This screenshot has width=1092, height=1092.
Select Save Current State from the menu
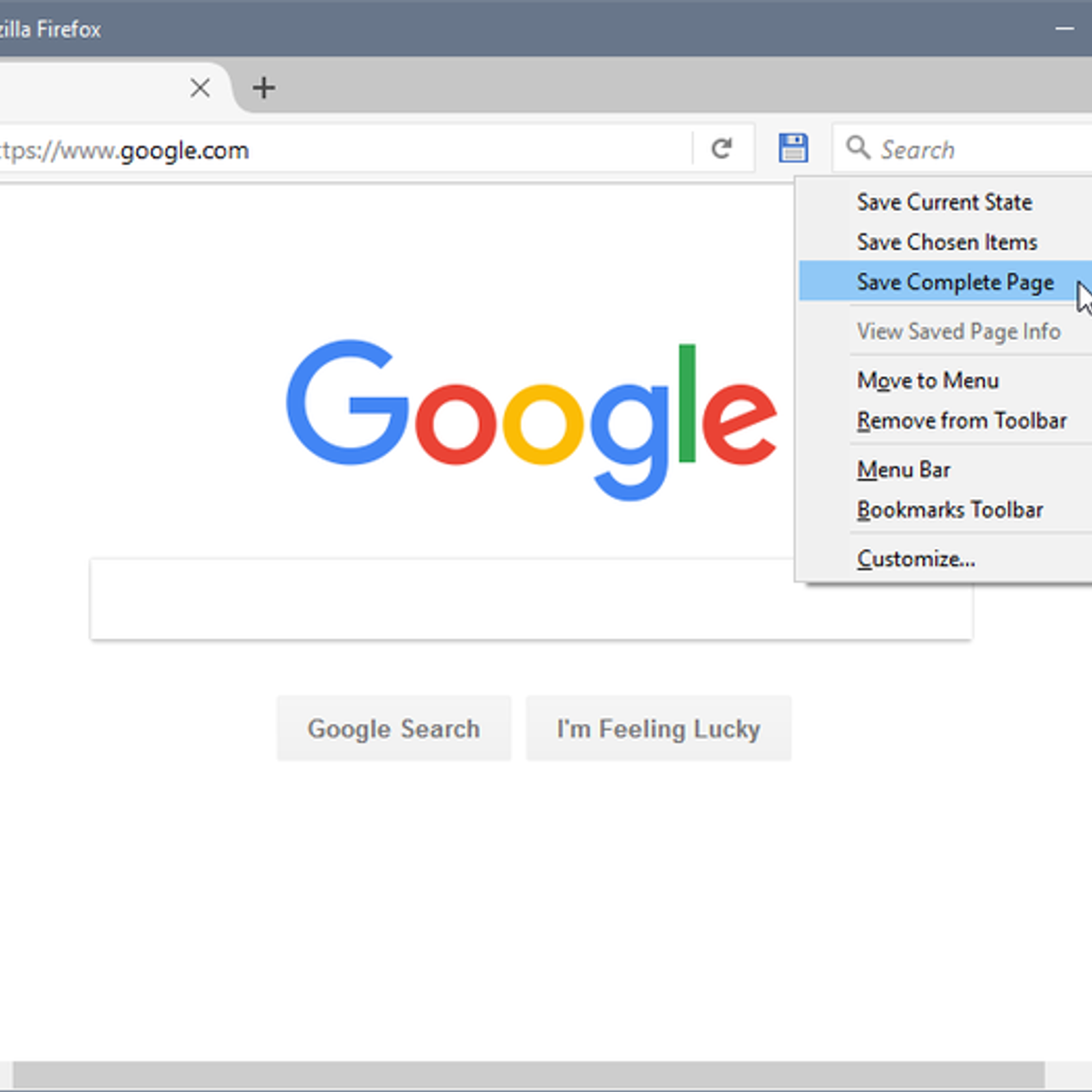[x=944, y=202]
